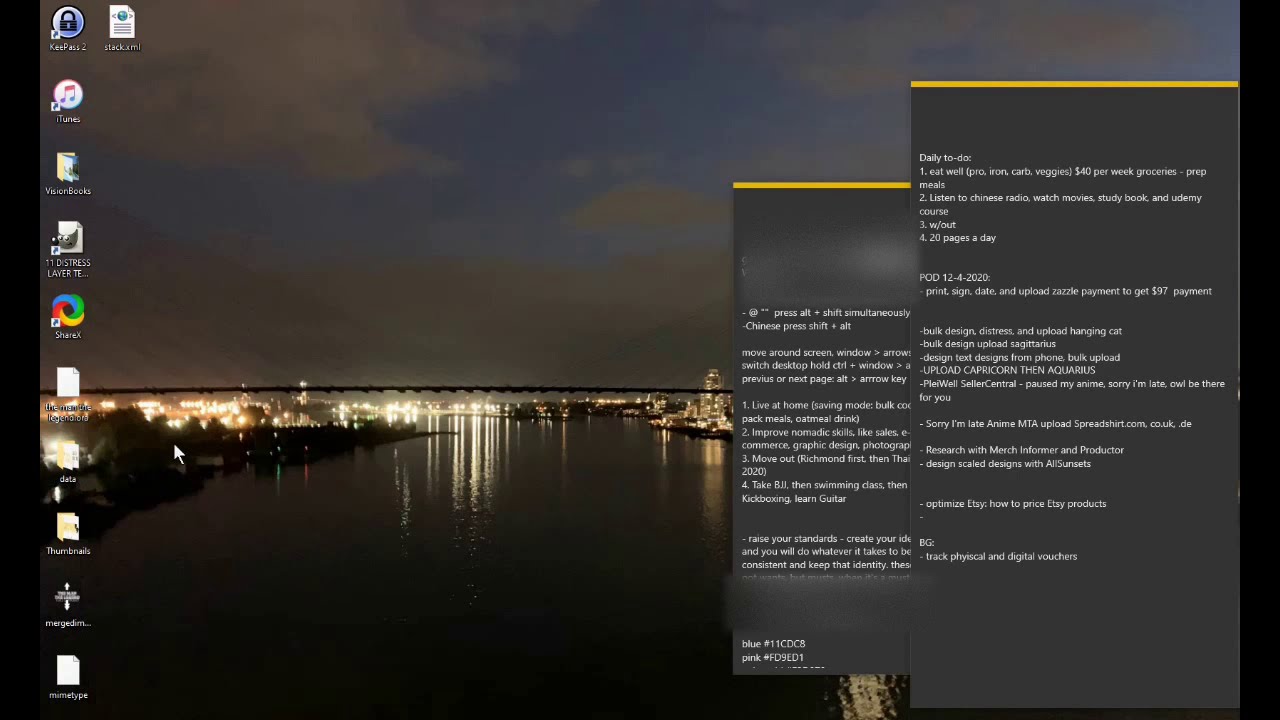This screenshot has height=720, width=1280.
Task: Launch iTunes from the desktop
Action: click(x=68, y=101)
